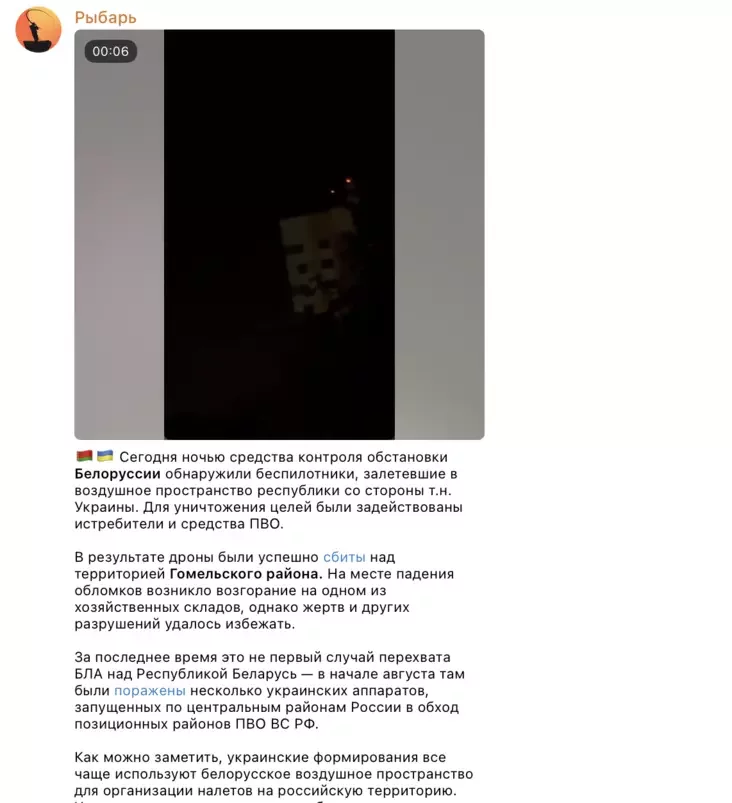Click paragraph starting За последнее время
The image size is (732, 803).
point(269,690)
